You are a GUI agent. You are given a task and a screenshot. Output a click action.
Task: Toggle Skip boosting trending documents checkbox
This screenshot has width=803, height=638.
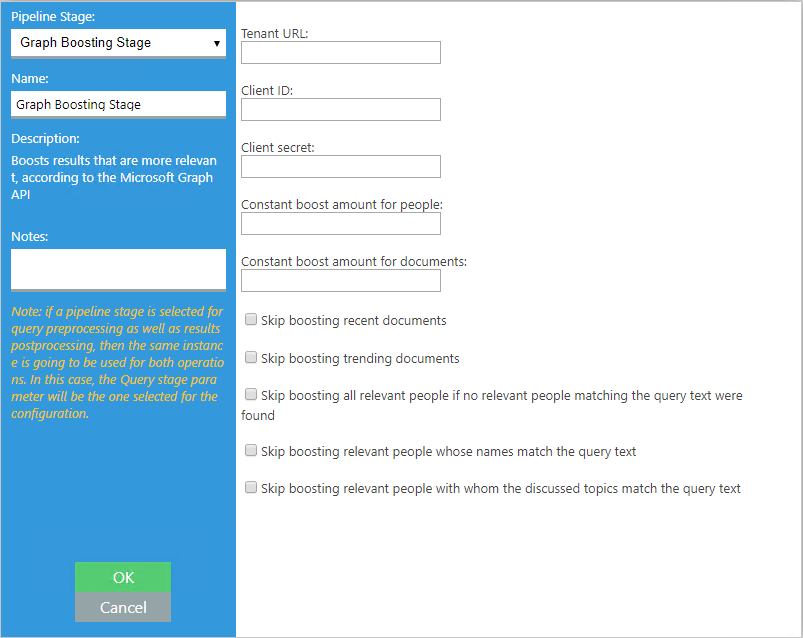[x=252, y=357]
